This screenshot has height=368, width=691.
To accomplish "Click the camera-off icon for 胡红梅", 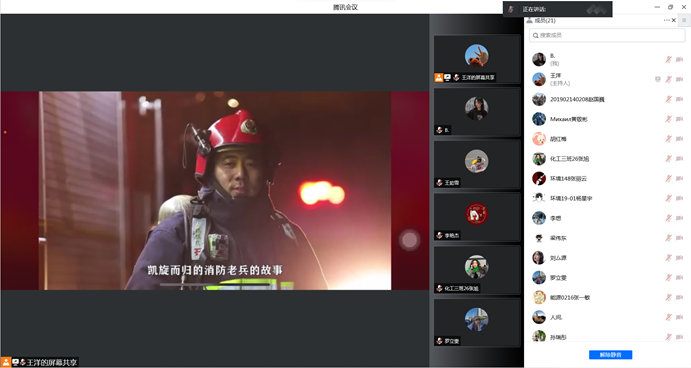I will point(679,139).
